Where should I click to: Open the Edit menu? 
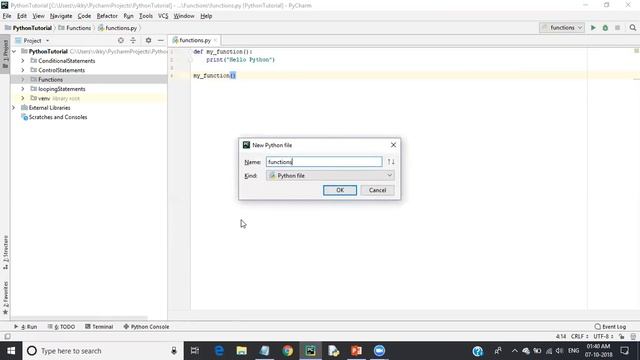point(22,16)
